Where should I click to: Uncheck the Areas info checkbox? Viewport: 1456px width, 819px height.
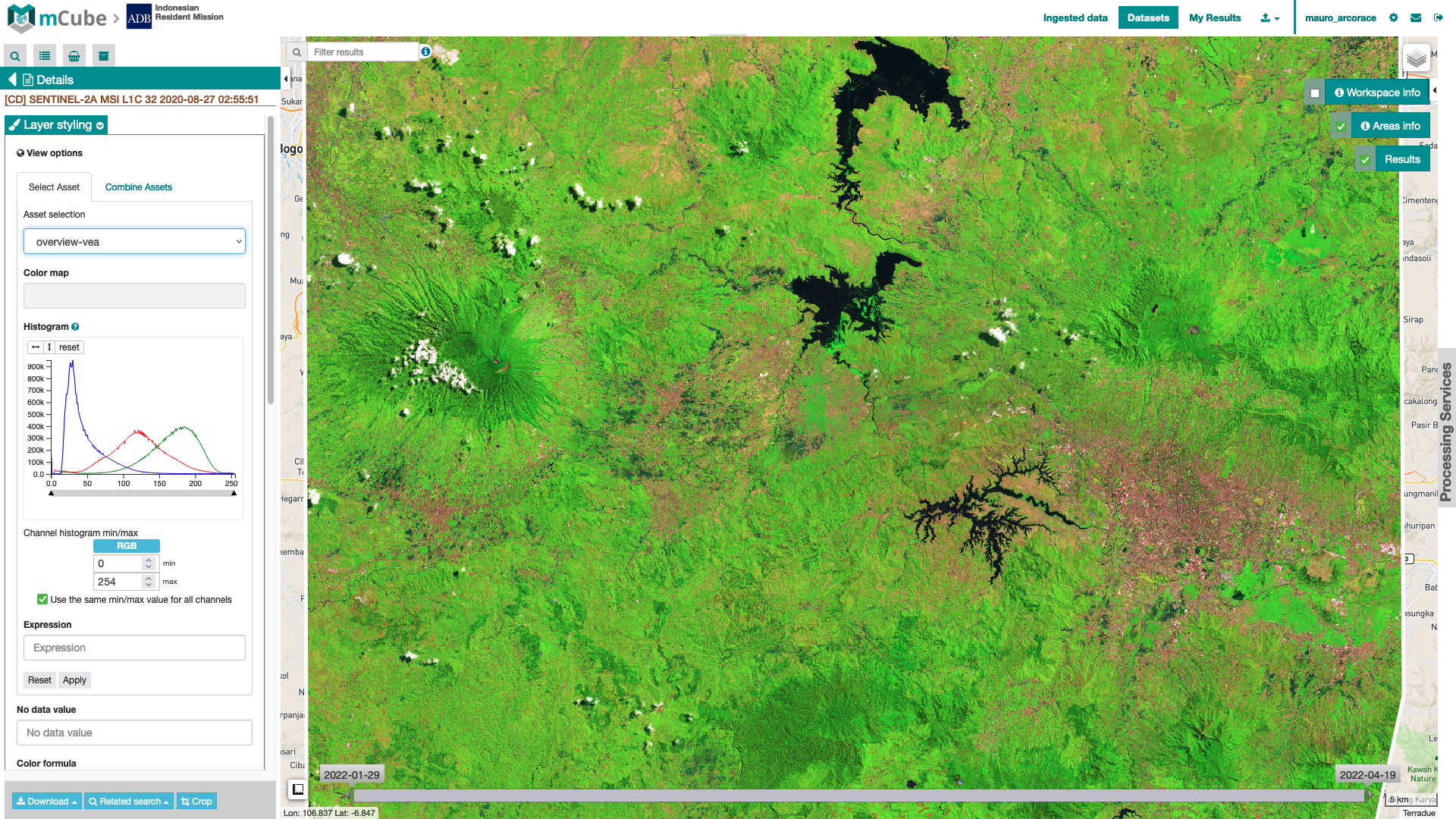[1341, 127]
